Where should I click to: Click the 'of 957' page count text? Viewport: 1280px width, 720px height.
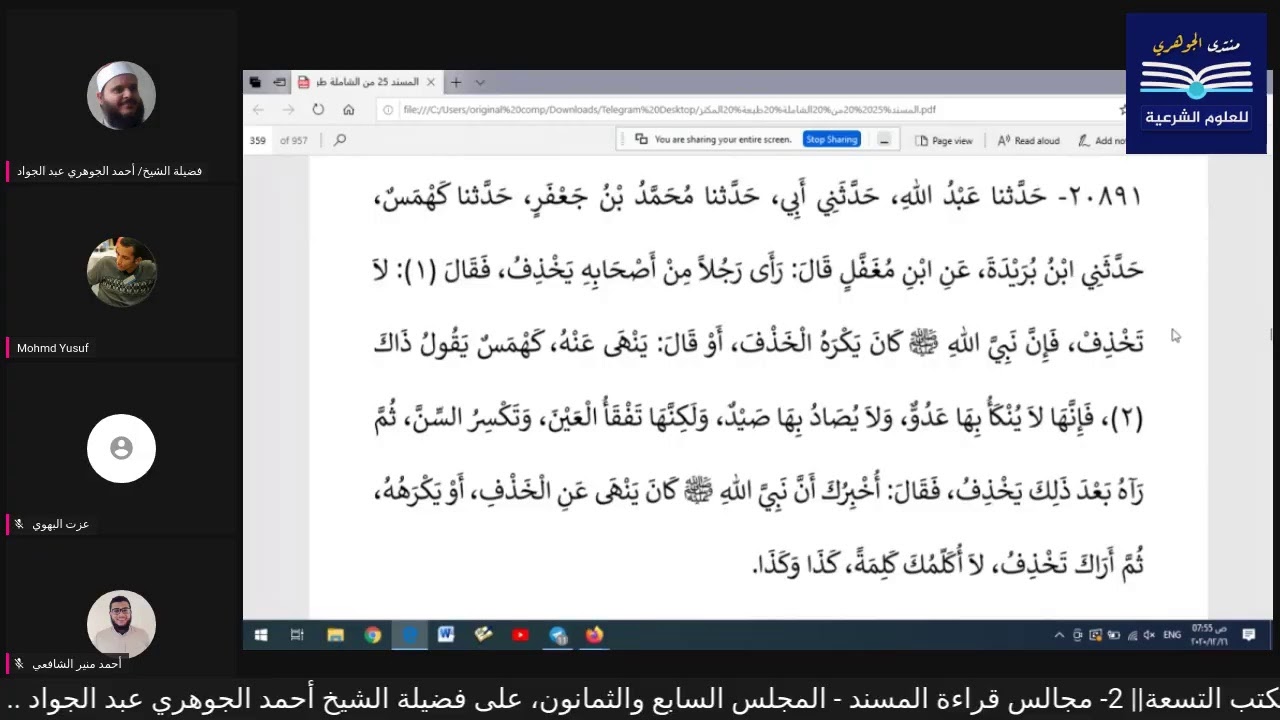[293, 141]
